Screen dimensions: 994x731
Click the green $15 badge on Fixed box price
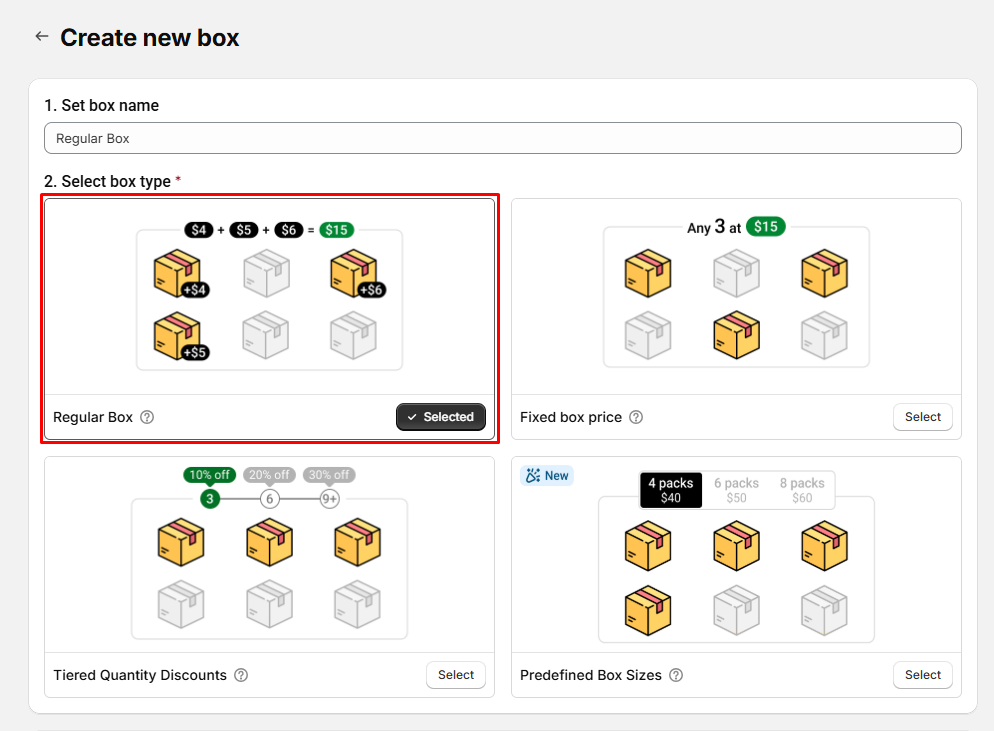[x=765, y=227]
